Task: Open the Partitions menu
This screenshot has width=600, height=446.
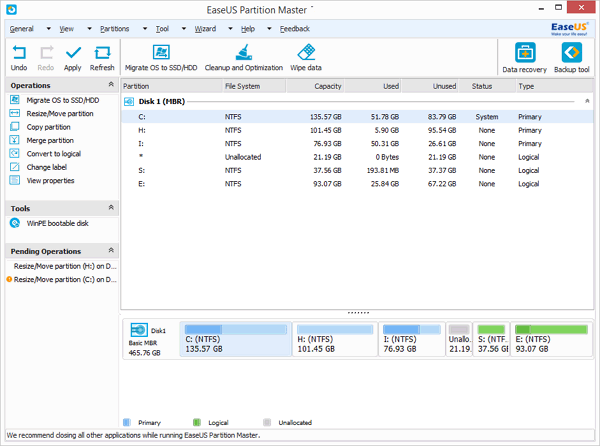Action: click(x=114, y=29)
